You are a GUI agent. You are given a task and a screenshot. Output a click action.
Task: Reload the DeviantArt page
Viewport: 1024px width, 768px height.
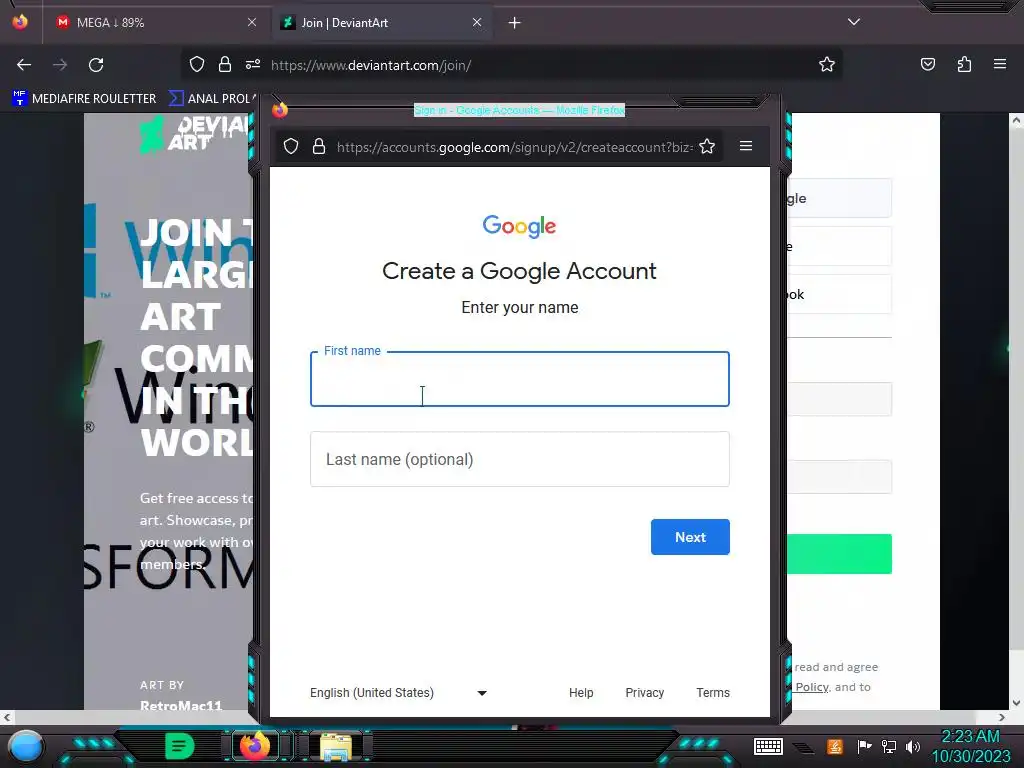(x=96, y=65)
